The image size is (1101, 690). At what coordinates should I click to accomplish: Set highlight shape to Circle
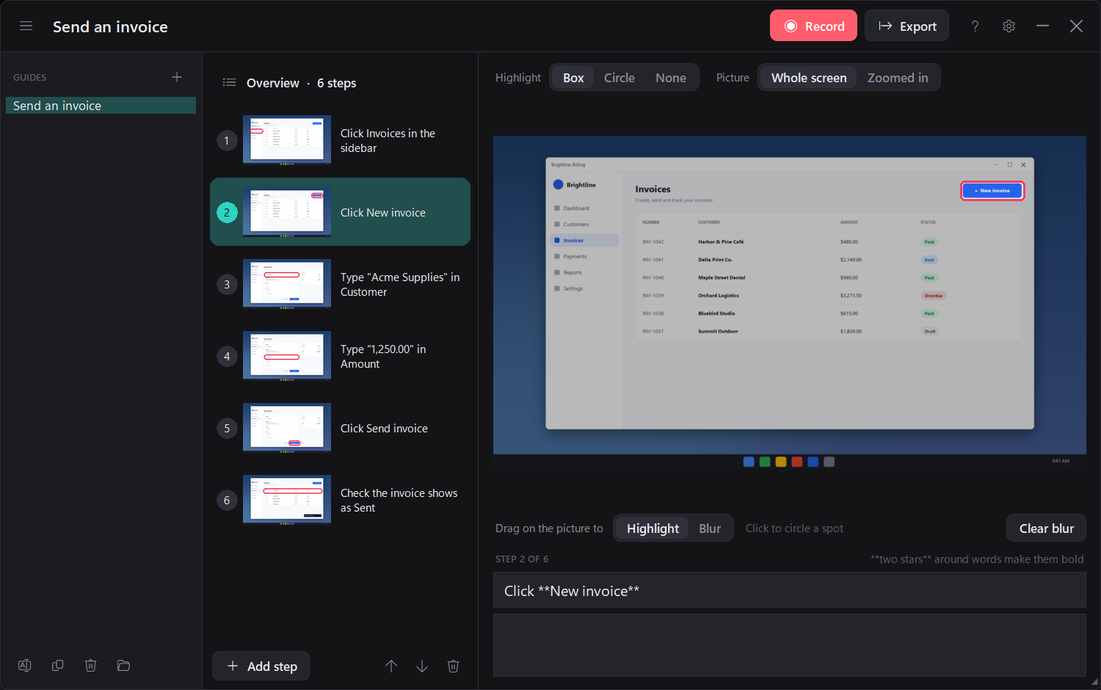pyautogui.click(x=619, y=78)
